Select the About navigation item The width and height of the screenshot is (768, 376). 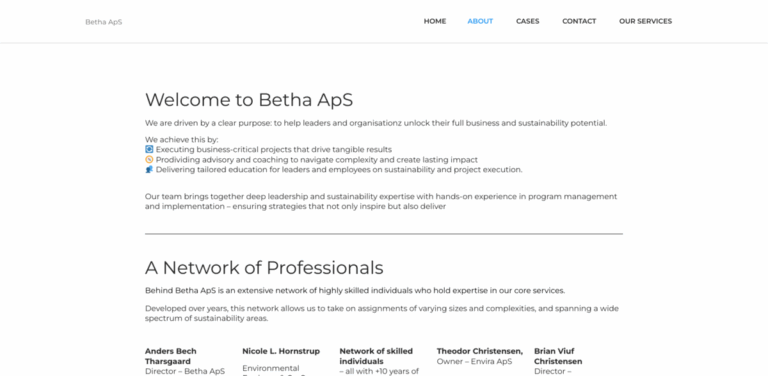(480, 21)
